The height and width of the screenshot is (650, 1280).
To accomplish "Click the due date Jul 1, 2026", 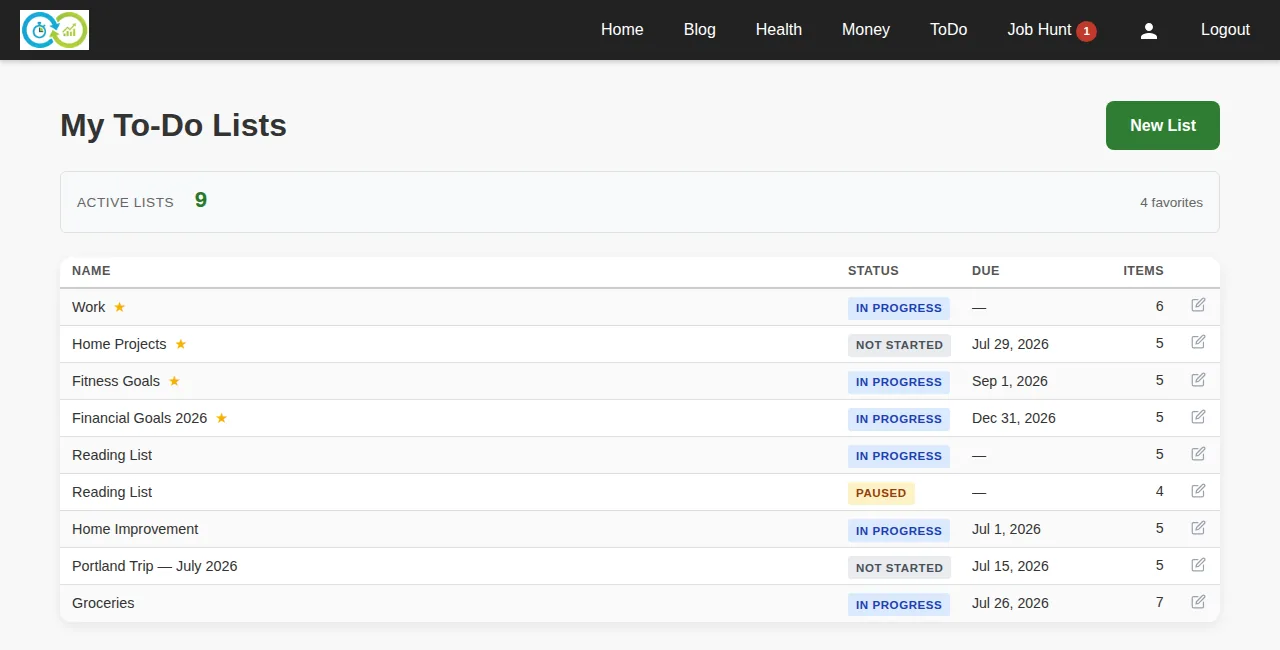I will point(1006,529).
